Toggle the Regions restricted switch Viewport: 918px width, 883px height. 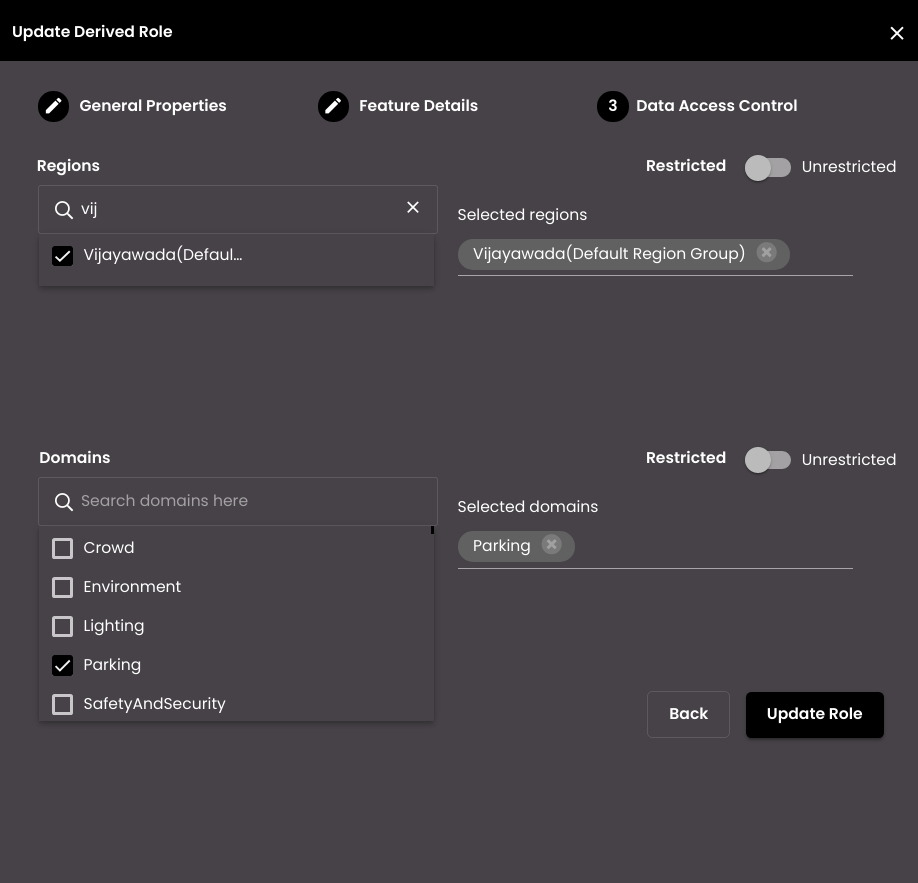(x=768, y=167)
